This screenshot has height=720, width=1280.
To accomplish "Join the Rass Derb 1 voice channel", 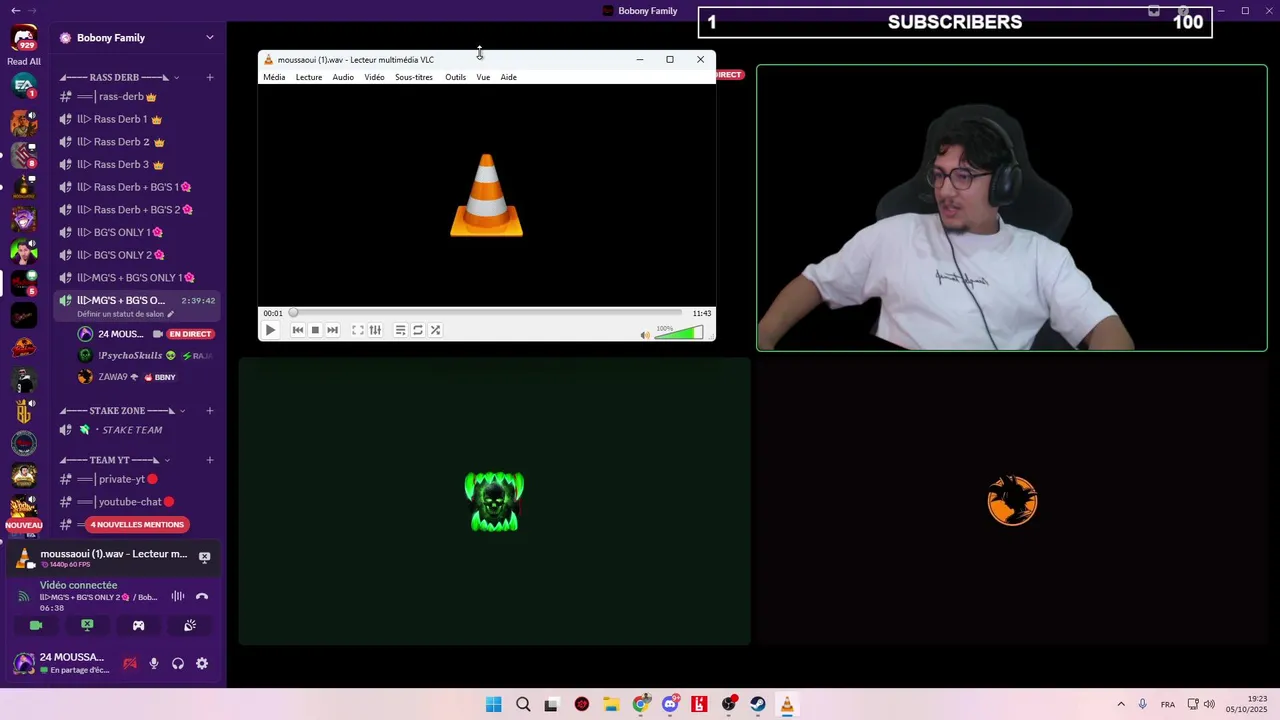I will point(136,119).
